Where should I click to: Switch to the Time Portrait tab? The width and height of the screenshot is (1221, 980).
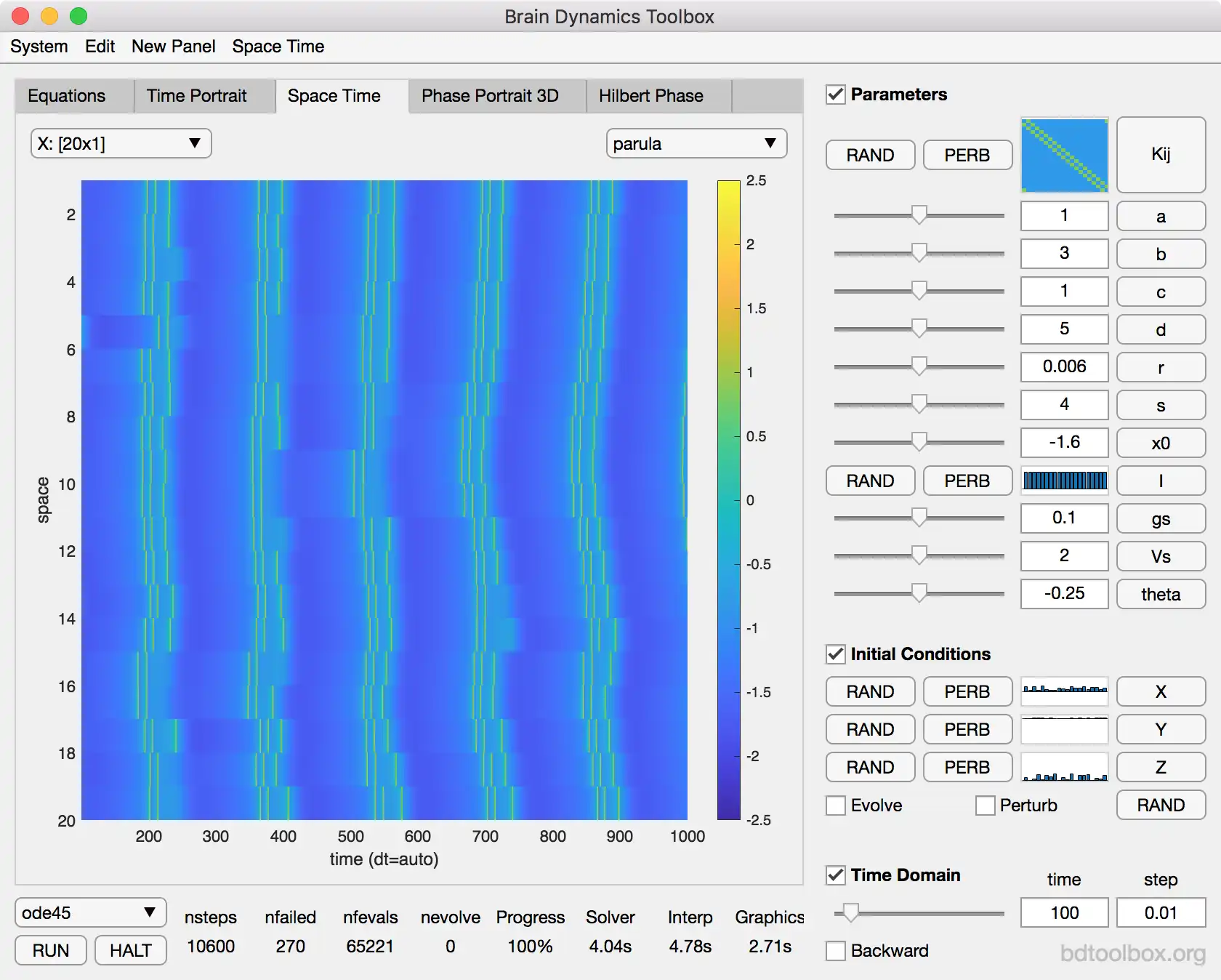pyautogui.click(x=196, y=96)
